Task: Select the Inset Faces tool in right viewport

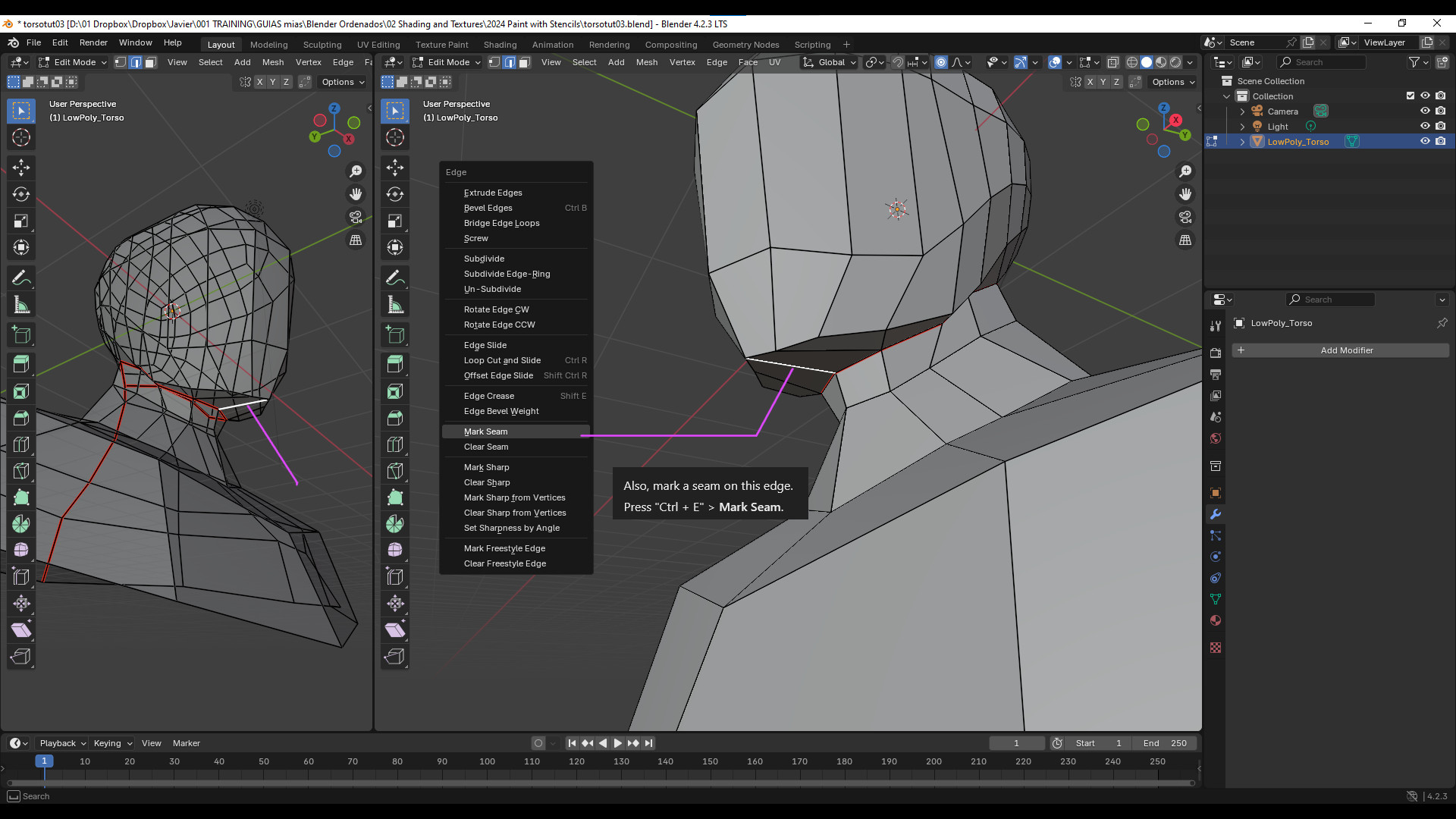Action: point(395,391)
